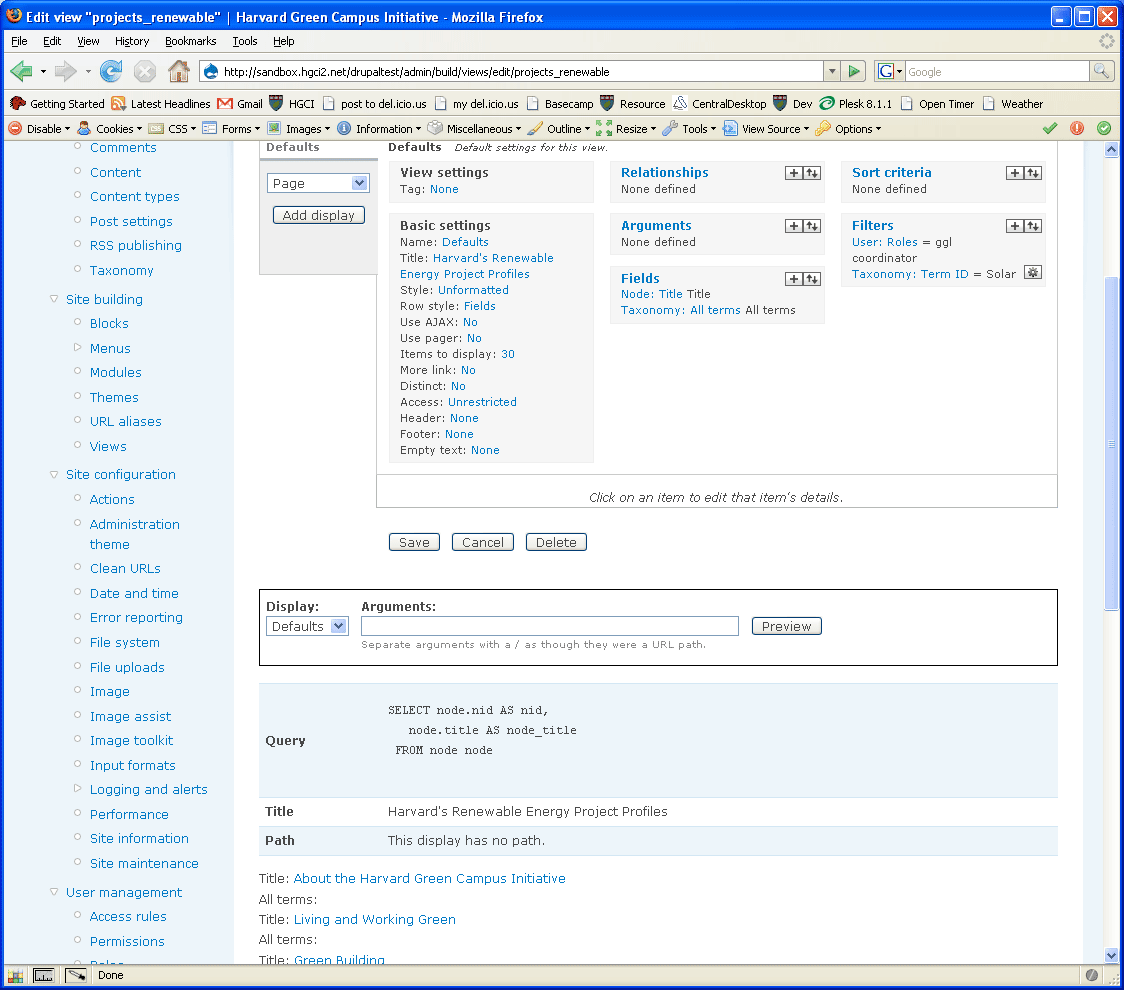Open the History menu in the menu bar
1124x990 pixels.
pos(131,41)
